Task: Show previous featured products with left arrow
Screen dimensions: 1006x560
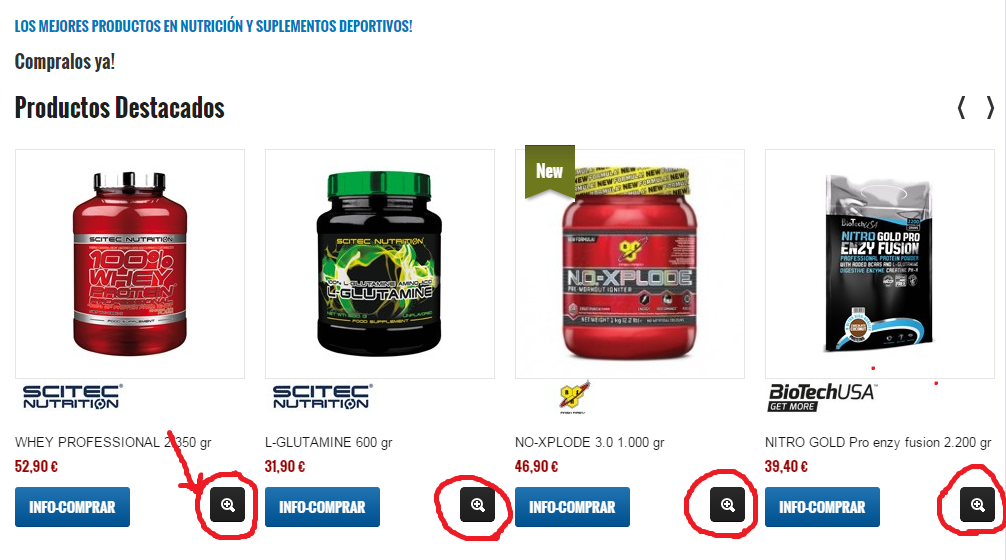Action: coord(961,107)
